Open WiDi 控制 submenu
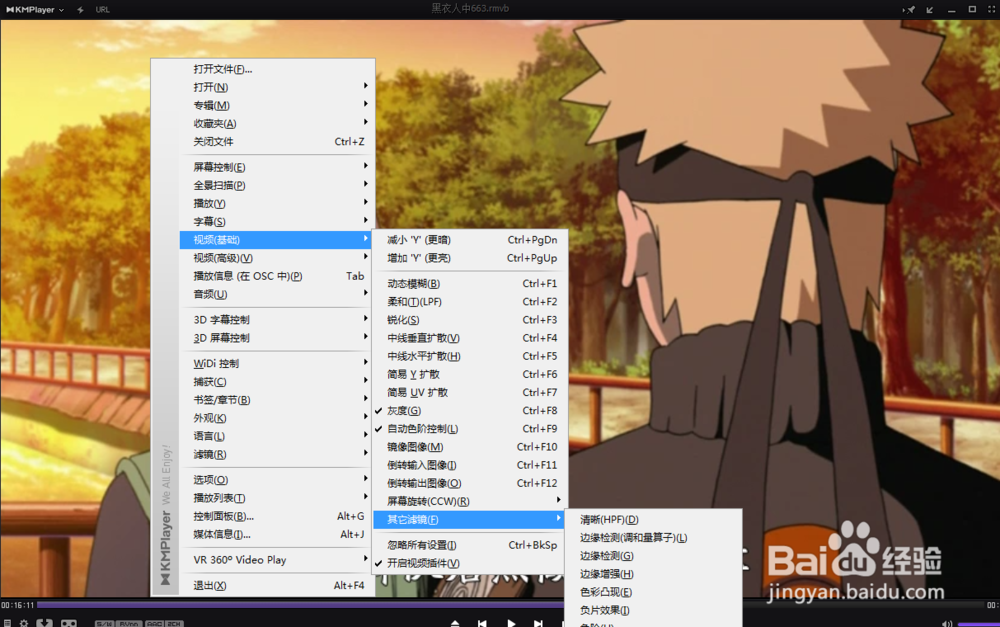 pos(277,364)
